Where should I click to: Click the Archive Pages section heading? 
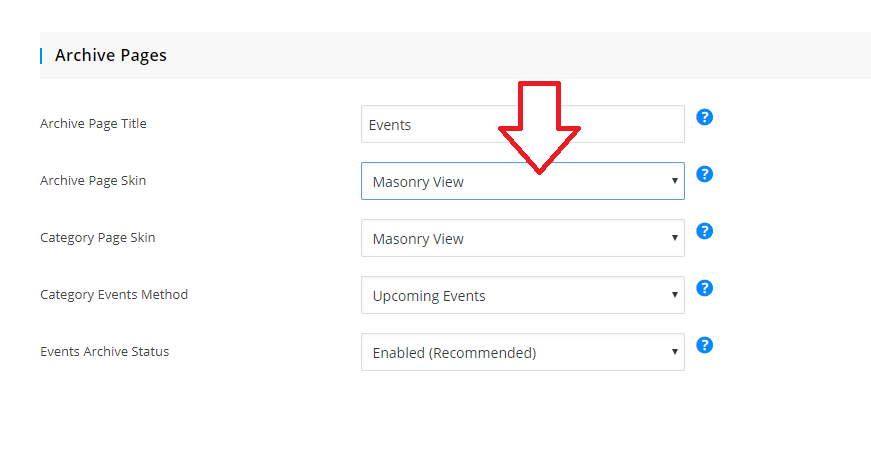pyautogui.click(x=111, y=55)
